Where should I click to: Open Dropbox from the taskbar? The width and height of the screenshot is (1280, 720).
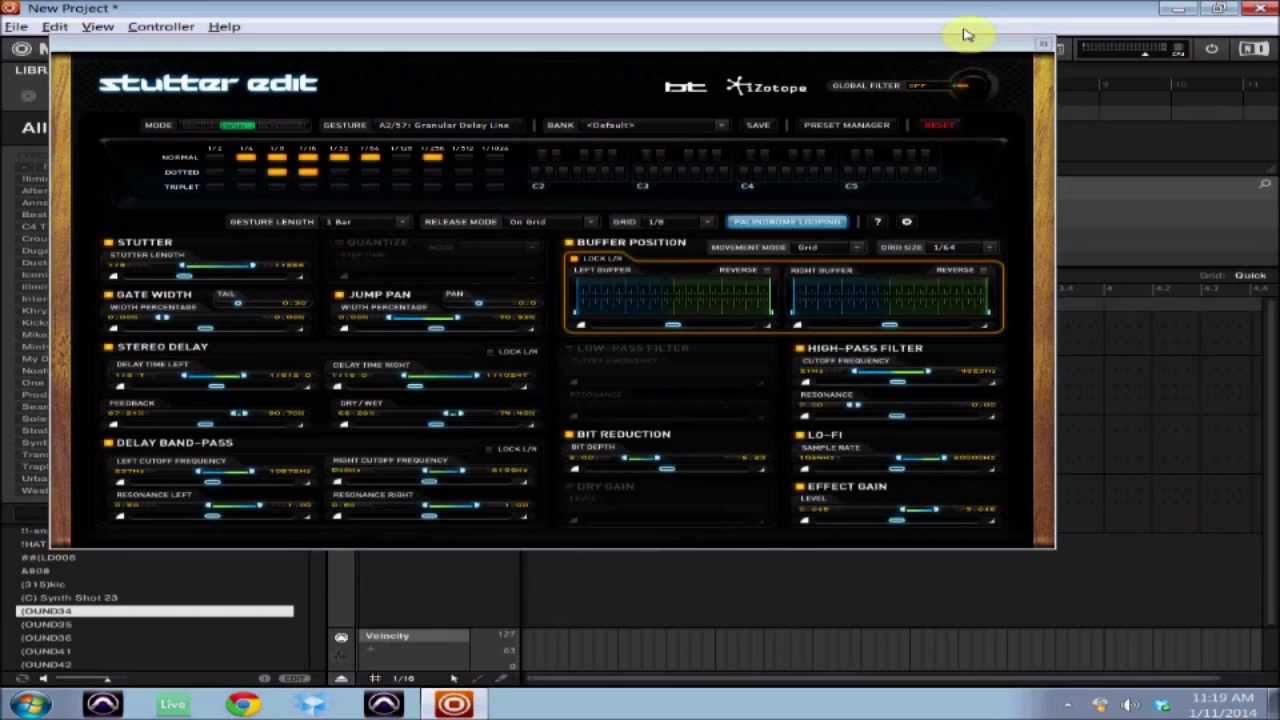(x=313, y=705)
